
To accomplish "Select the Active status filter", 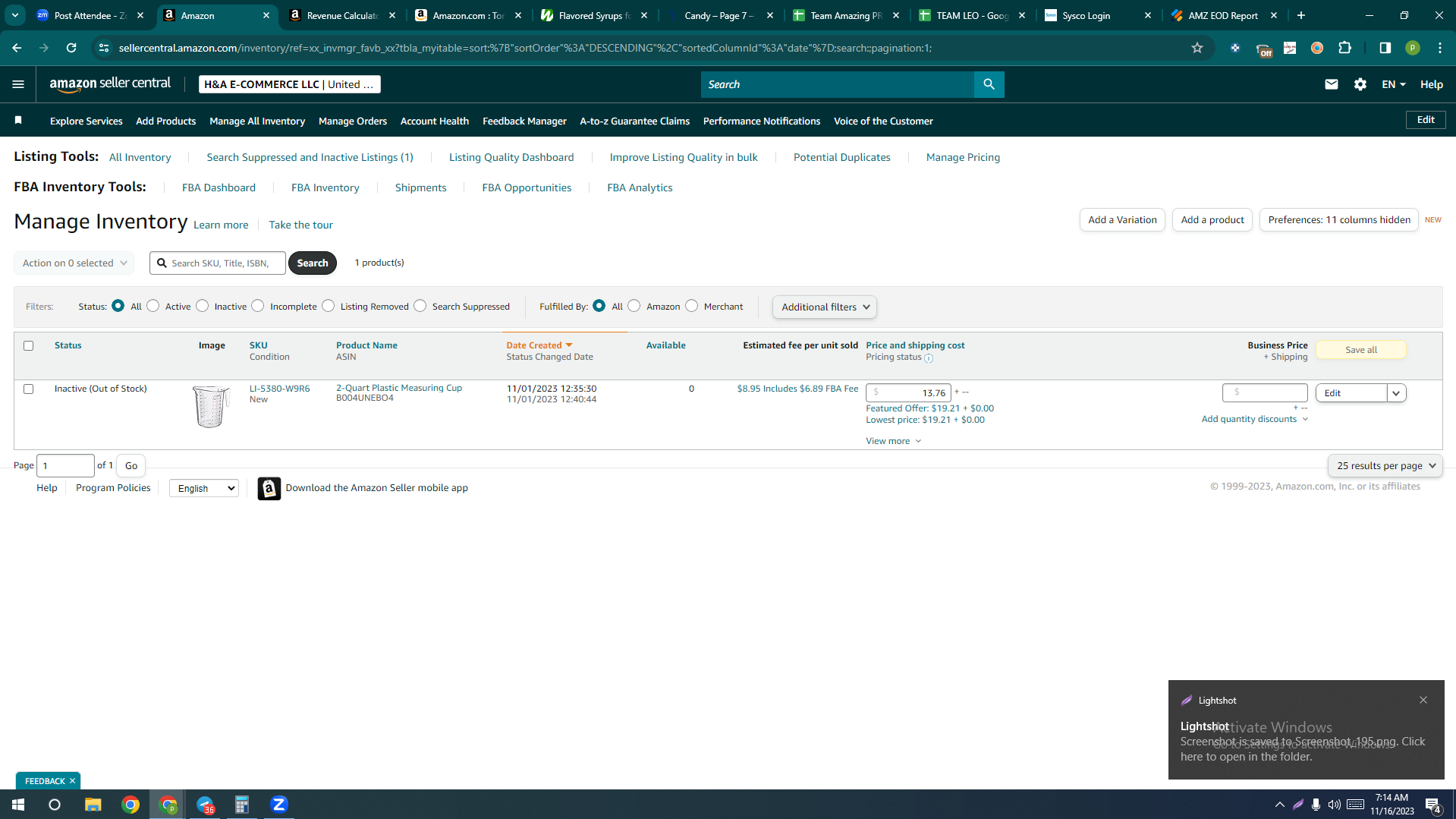I will tap(153, 306).
